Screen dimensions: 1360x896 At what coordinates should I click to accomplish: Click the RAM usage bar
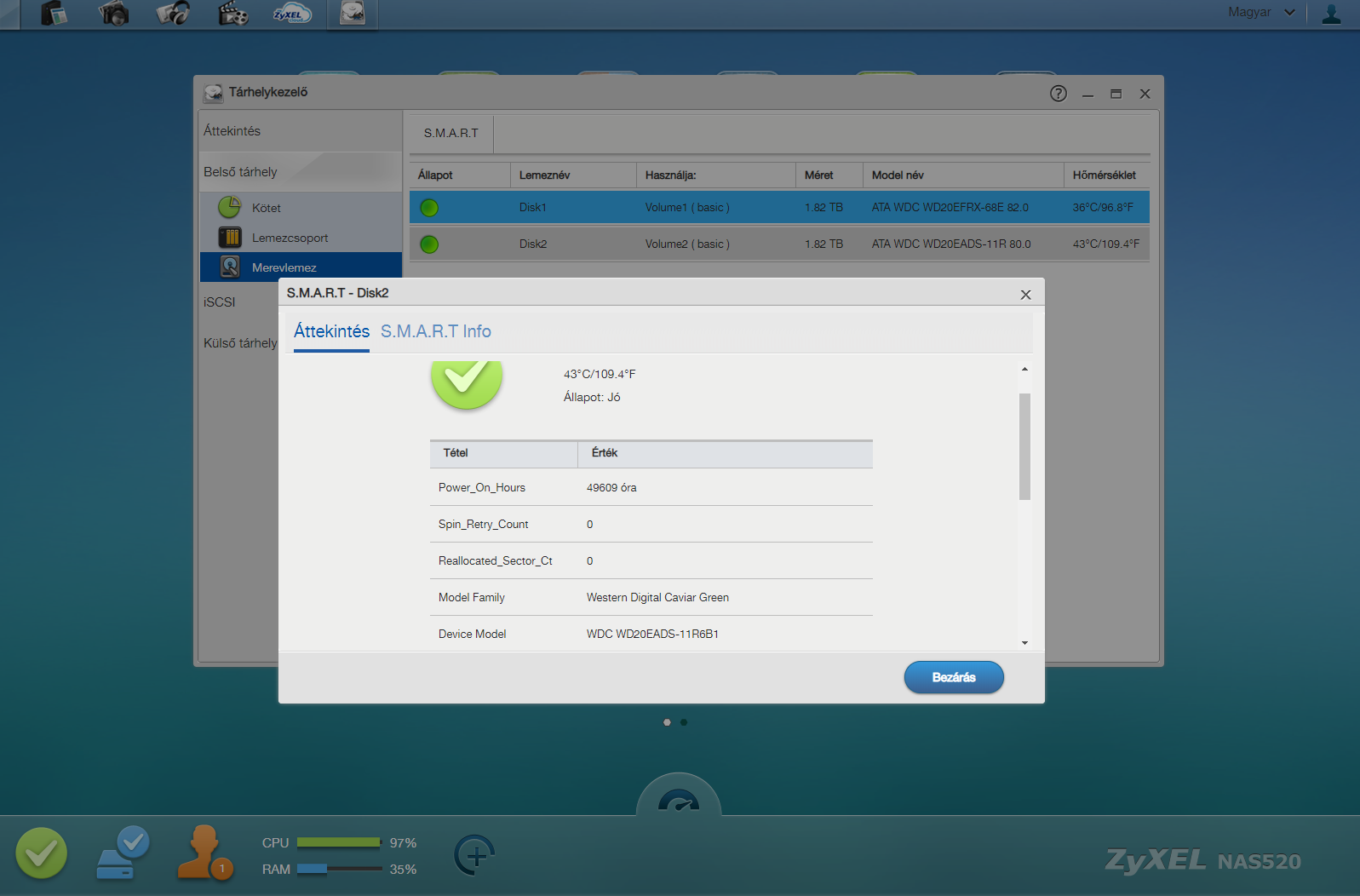pos(339,869)
